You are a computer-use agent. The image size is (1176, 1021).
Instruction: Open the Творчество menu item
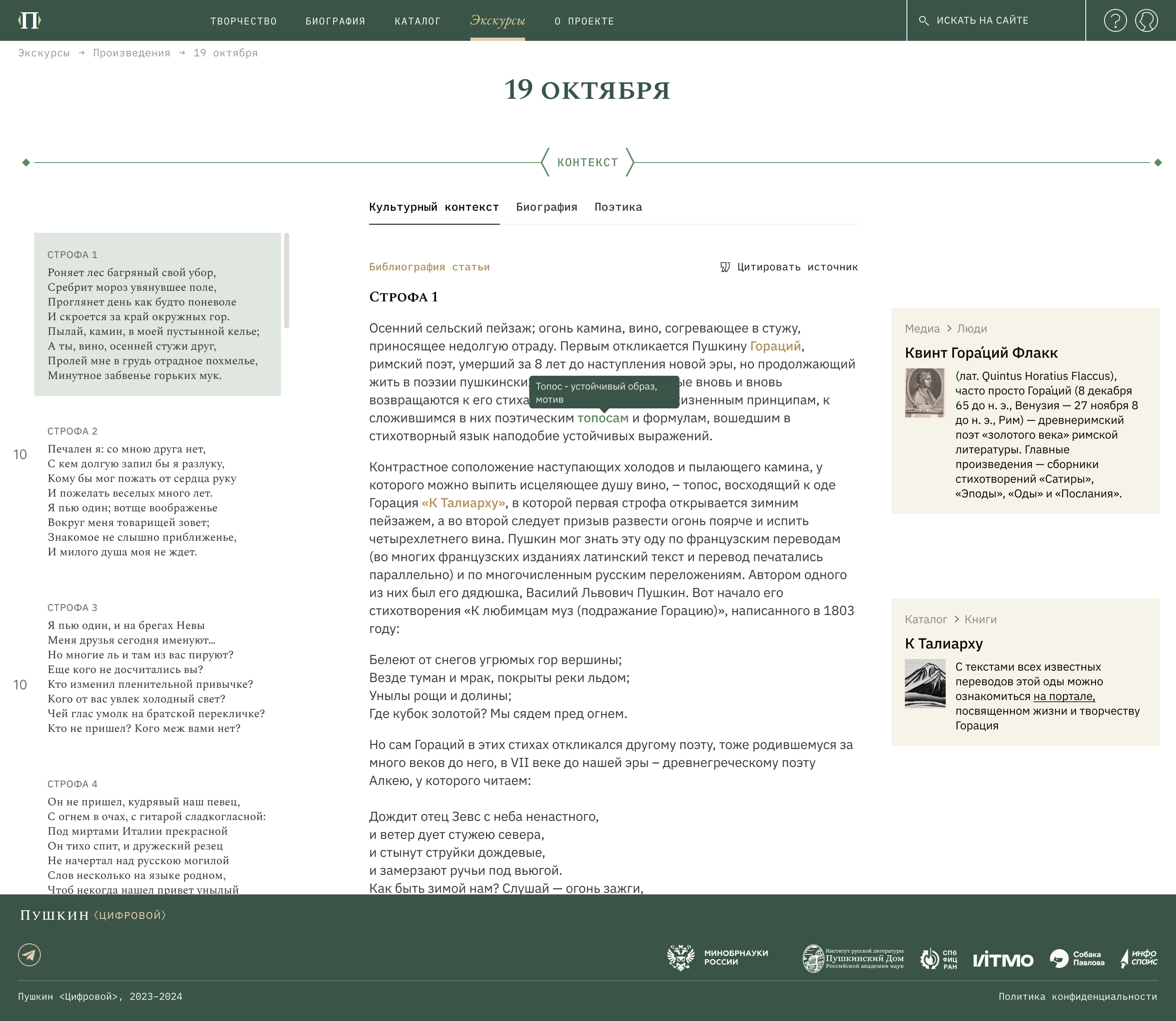coord(243,21)
